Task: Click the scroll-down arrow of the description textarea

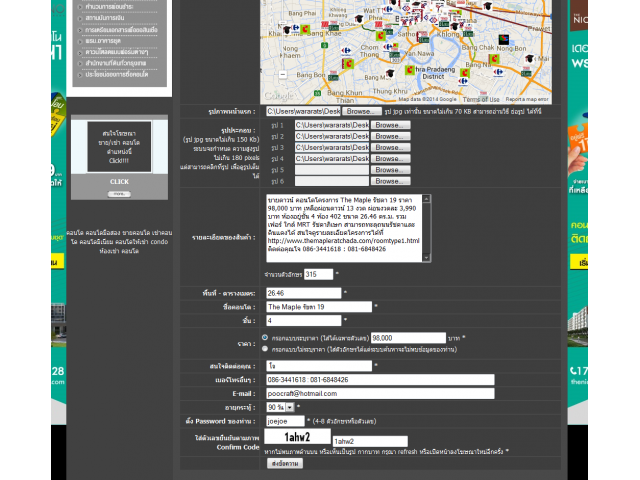Action: pos(424,259)
